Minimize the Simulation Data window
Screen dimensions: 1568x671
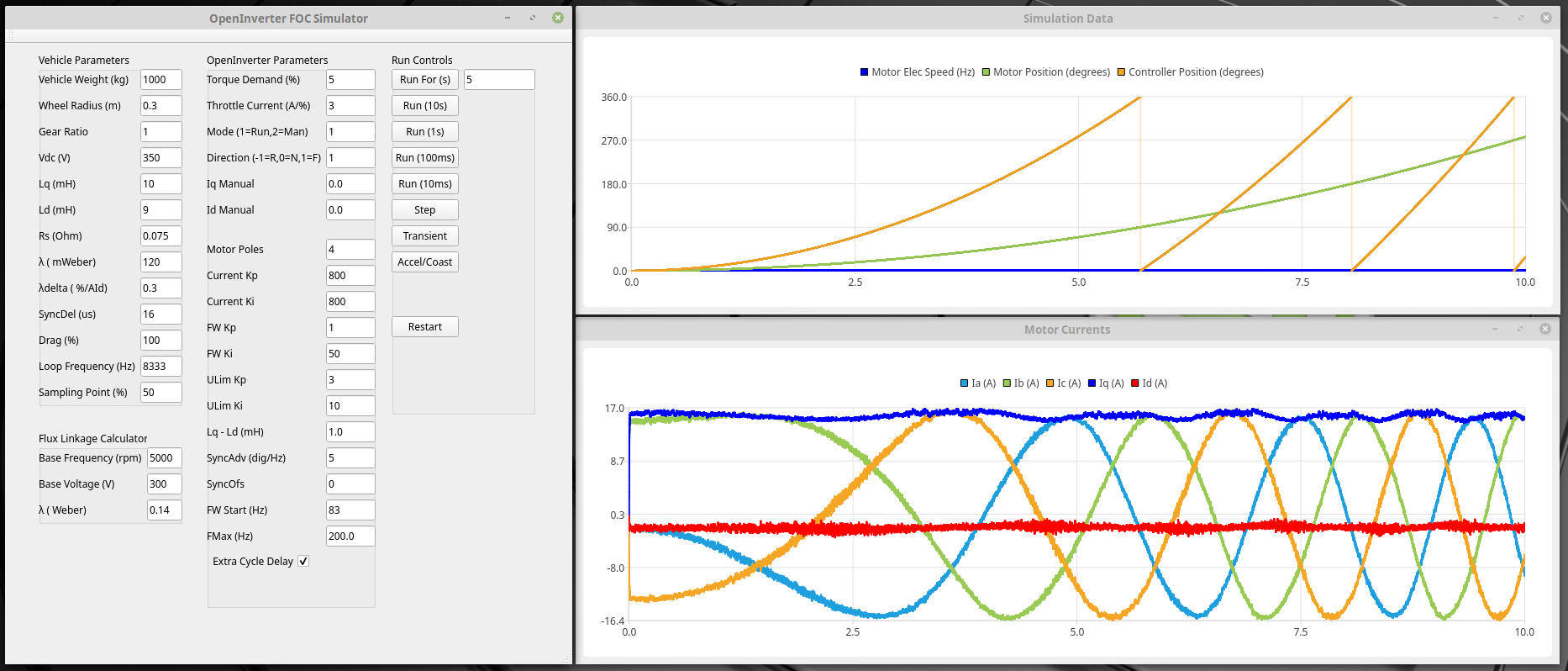[1496, 18]
